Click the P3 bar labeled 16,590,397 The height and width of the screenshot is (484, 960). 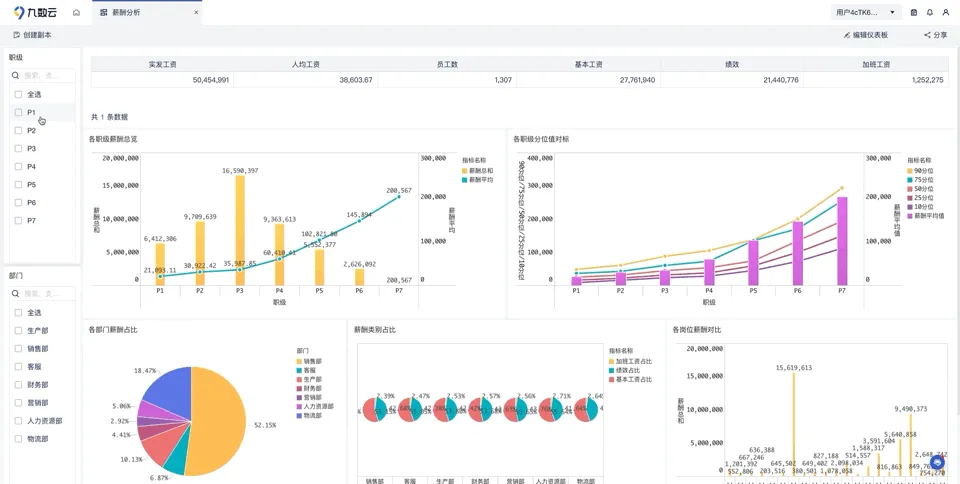[240, 231]
